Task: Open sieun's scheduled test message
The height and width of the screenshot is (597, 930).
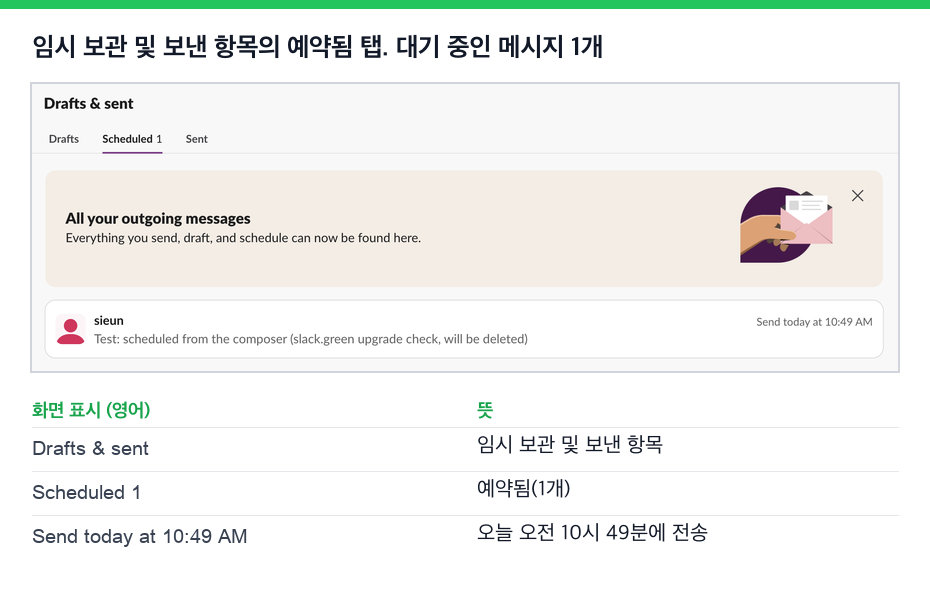Action: (464, 329)
